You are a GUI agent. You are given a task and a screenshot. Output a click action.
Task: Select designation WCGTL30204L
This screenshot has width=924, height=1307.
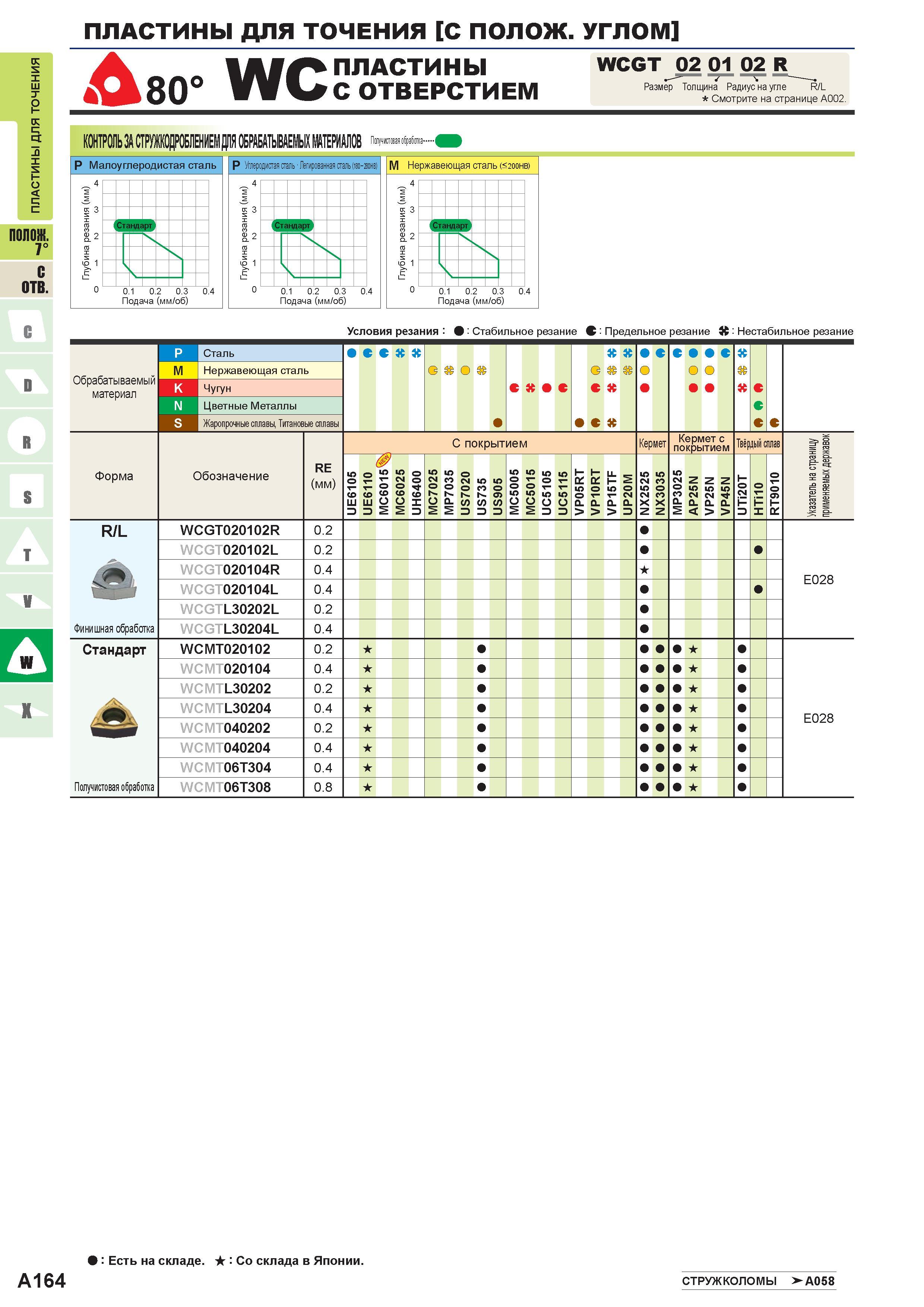click(x=230, y=629)
